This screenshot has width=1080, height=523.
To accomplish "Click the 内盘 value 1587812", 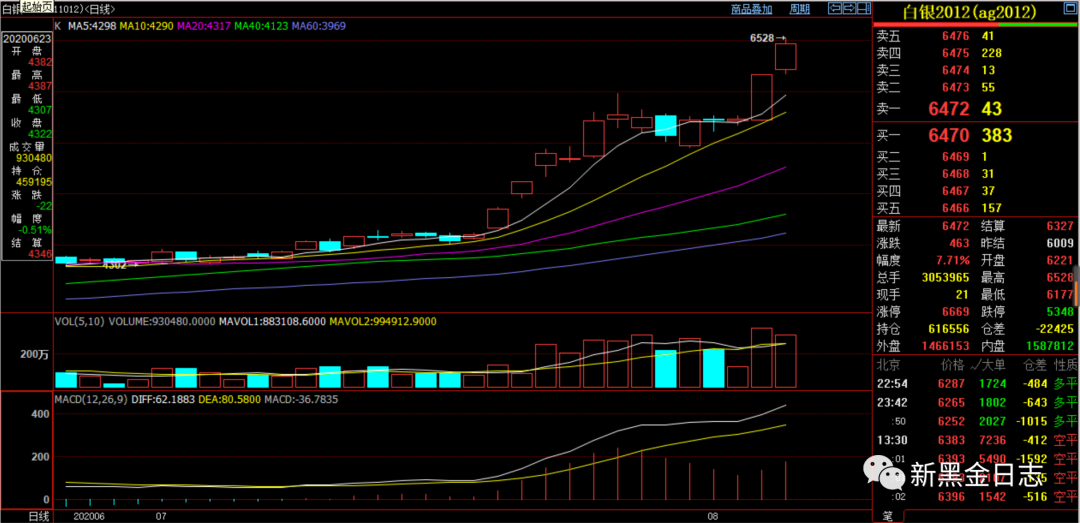I will tap(1050, 347).
